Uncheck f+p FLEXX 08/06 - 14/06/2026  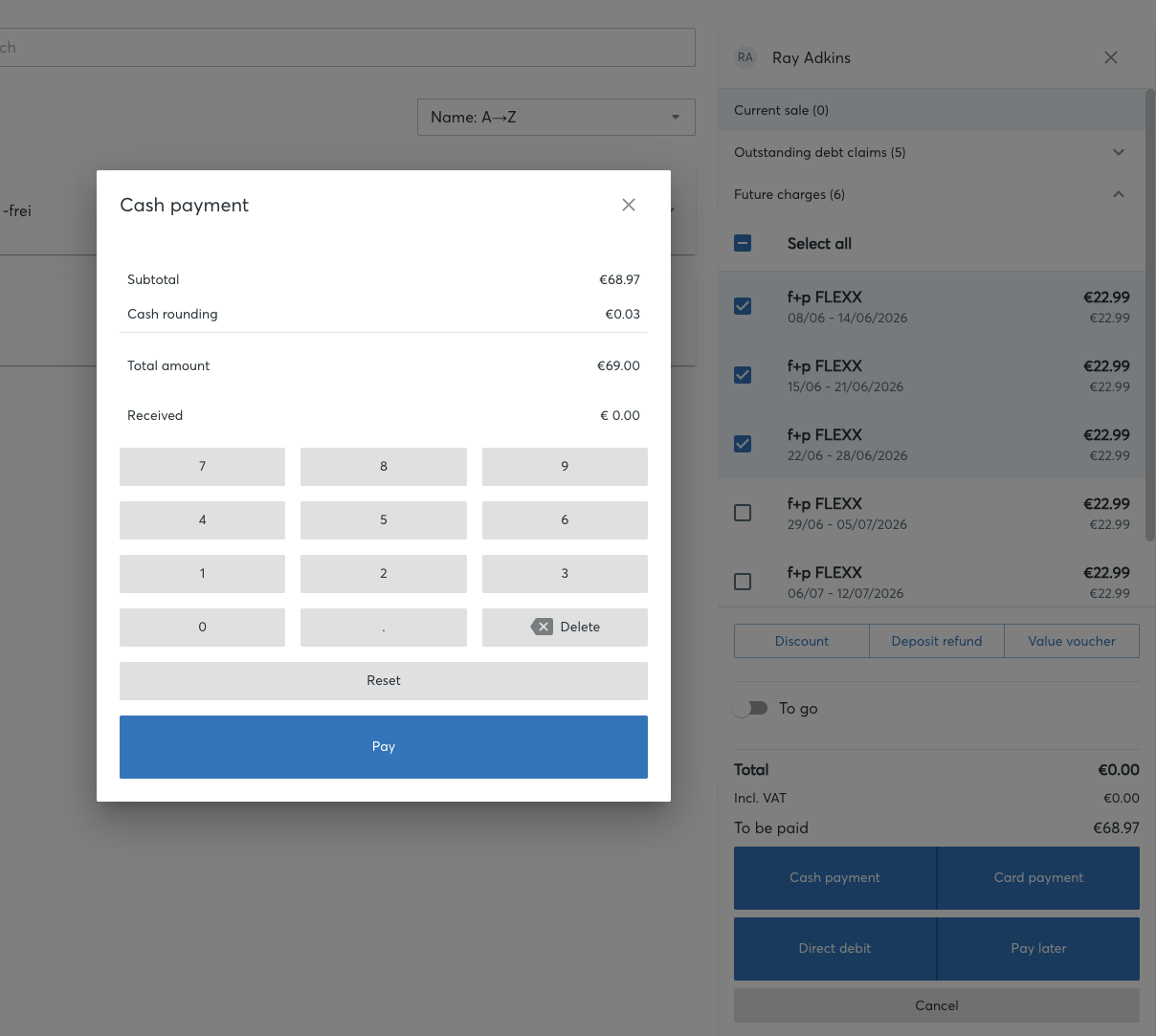click(x=743, y=306)
